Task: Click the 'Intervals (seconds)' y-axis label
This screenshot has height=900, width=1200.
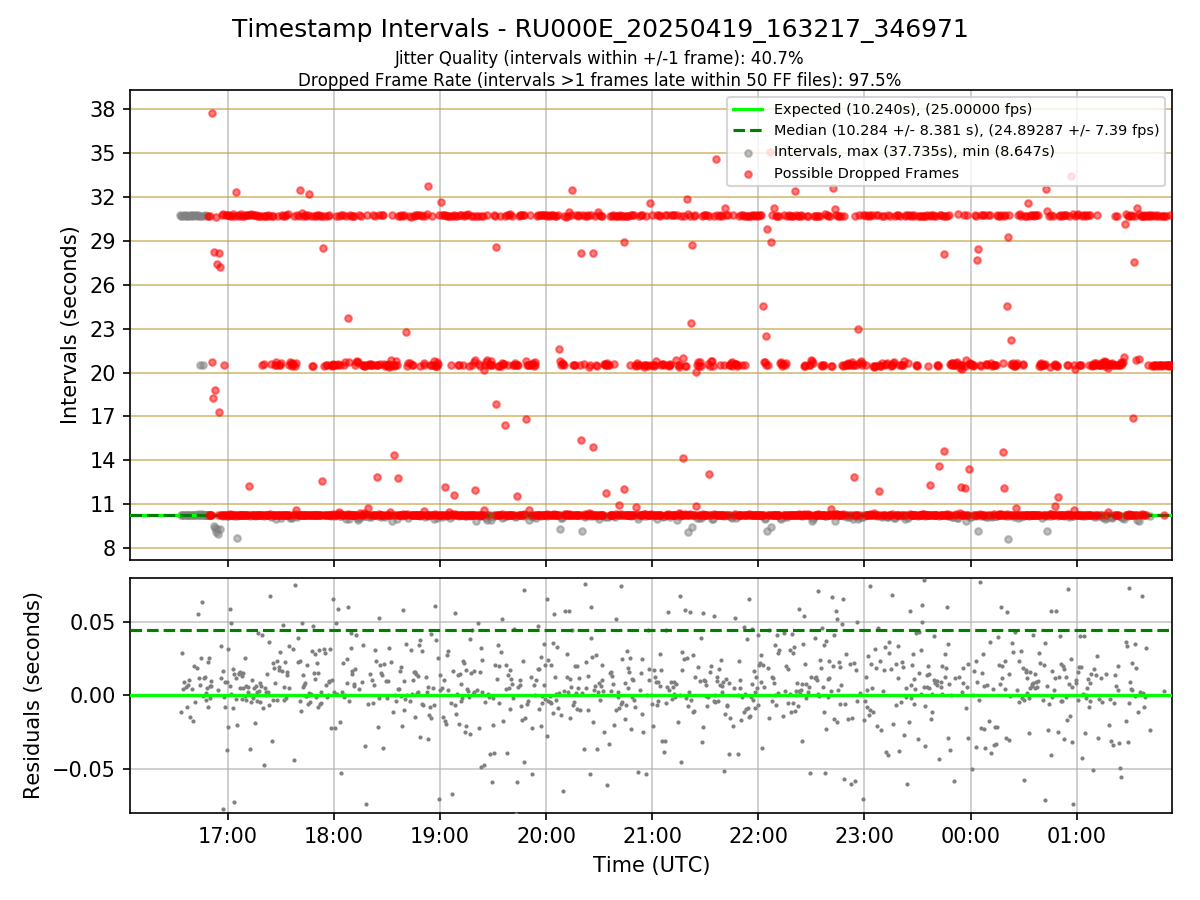Action: click(x=69, y=325)
